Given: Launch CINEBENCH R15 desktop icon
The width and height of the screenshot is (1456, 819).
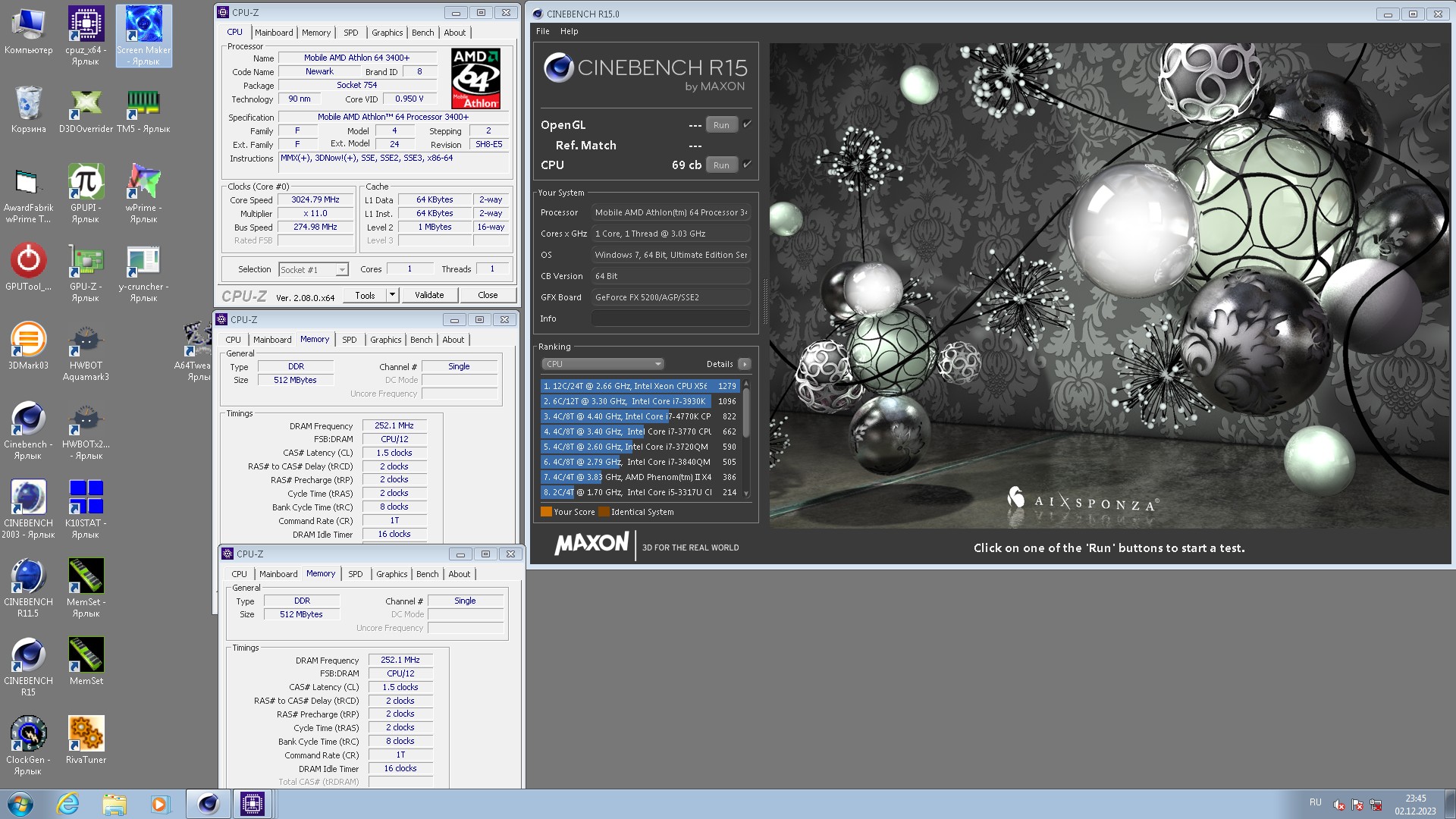Looking at the screenshot, I should click(x=28, y=668).
